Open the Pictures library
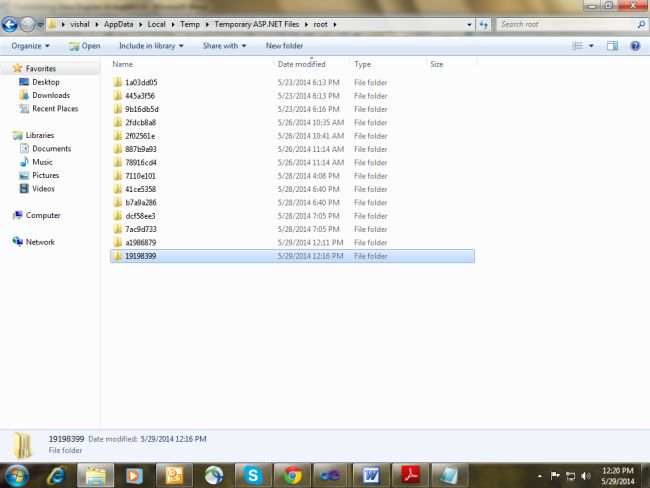This screenshot has width=650, height=488. [x=46, y=175]
